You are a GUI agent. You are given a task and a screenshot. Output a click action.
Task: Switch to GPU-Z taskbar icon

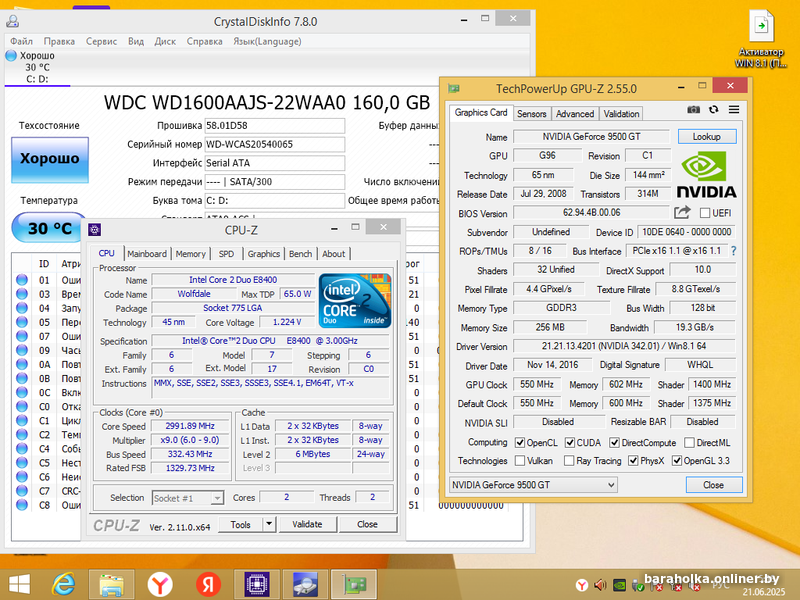[x=354, y=584]
